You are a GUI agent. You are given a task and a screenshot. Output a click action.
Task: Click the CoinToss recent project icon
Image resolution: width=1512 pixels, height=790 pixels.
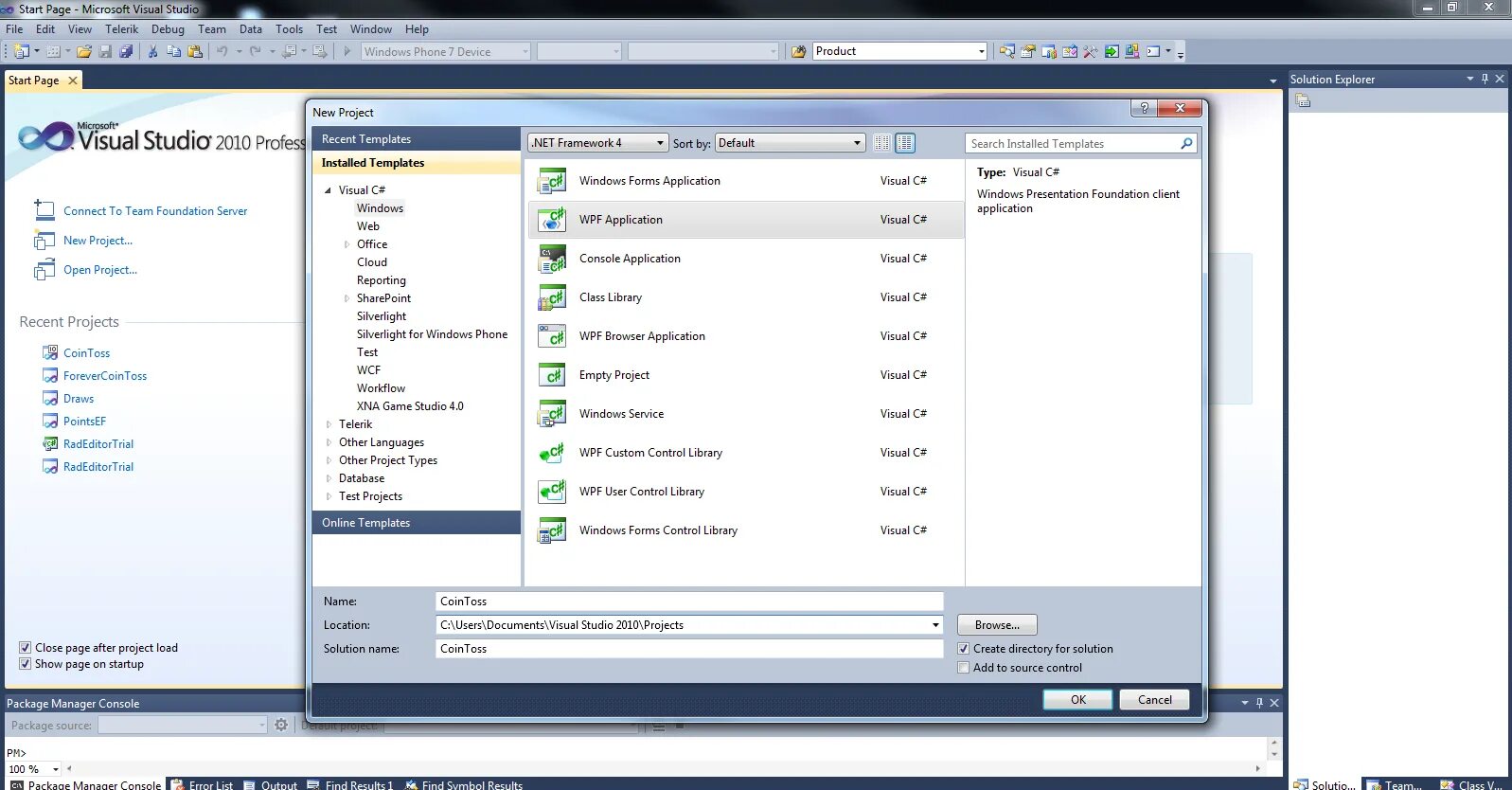50,352
